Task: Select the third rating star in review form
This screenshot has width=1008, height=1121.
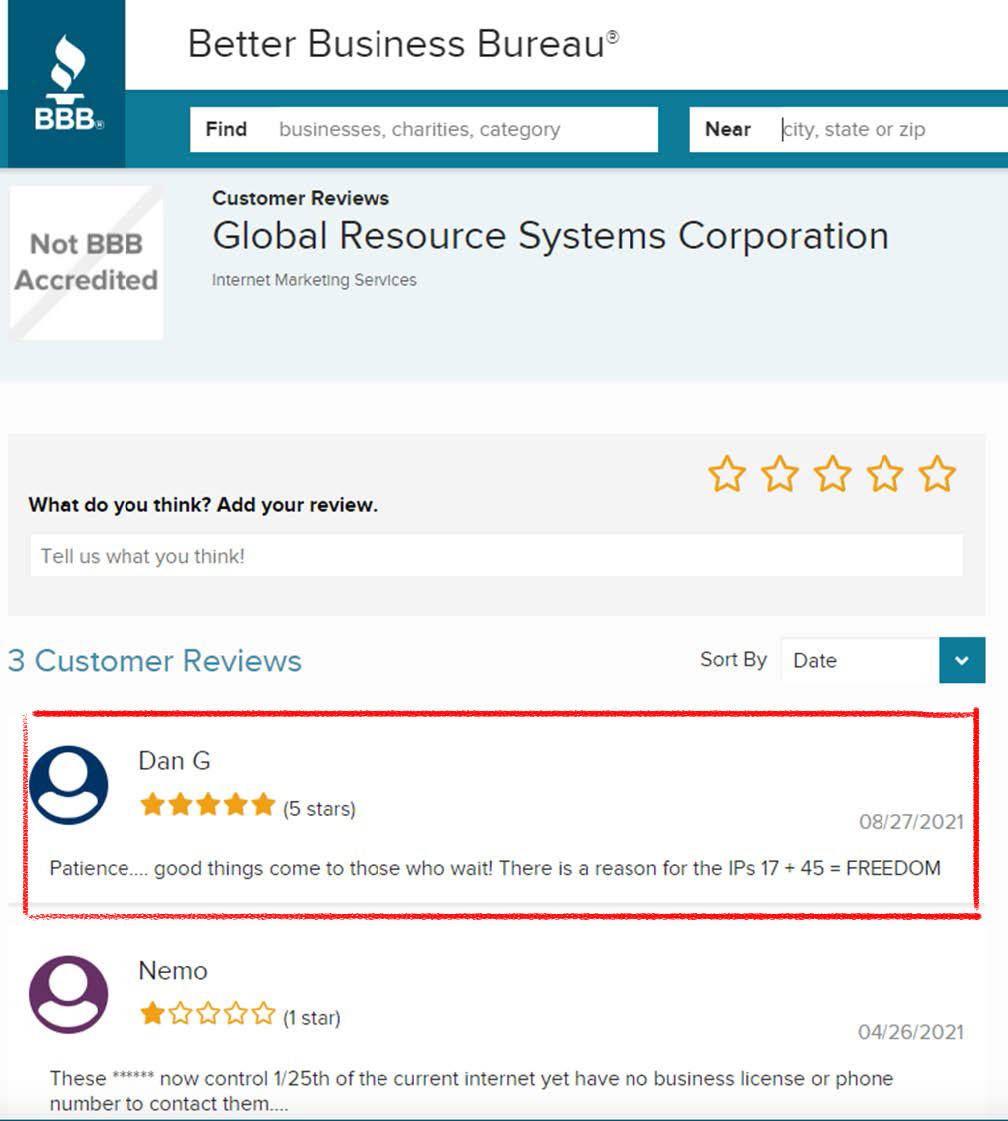Action: 833,474
